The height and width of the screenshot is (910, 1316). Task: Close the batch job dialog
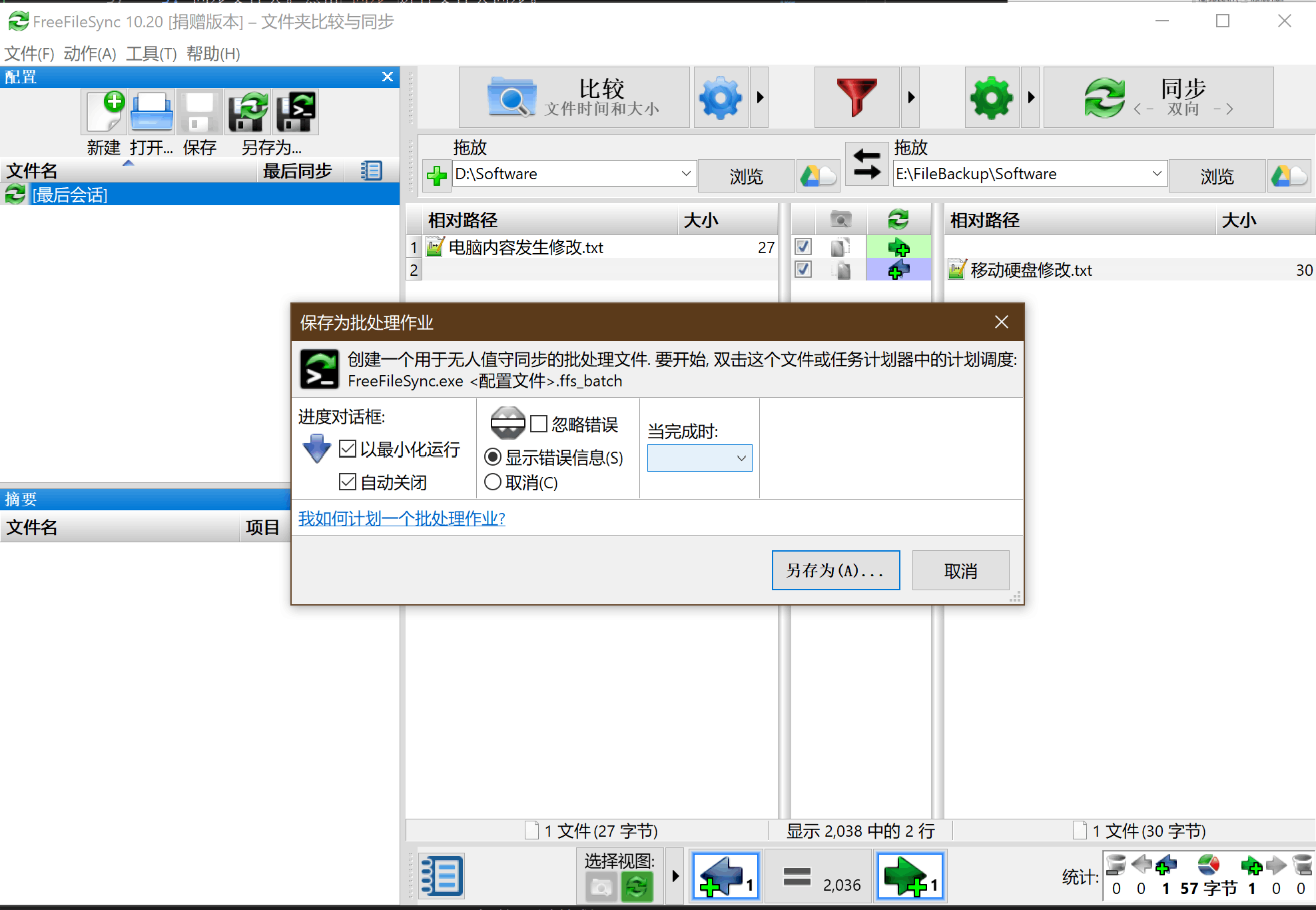(x=1001, y=322)
